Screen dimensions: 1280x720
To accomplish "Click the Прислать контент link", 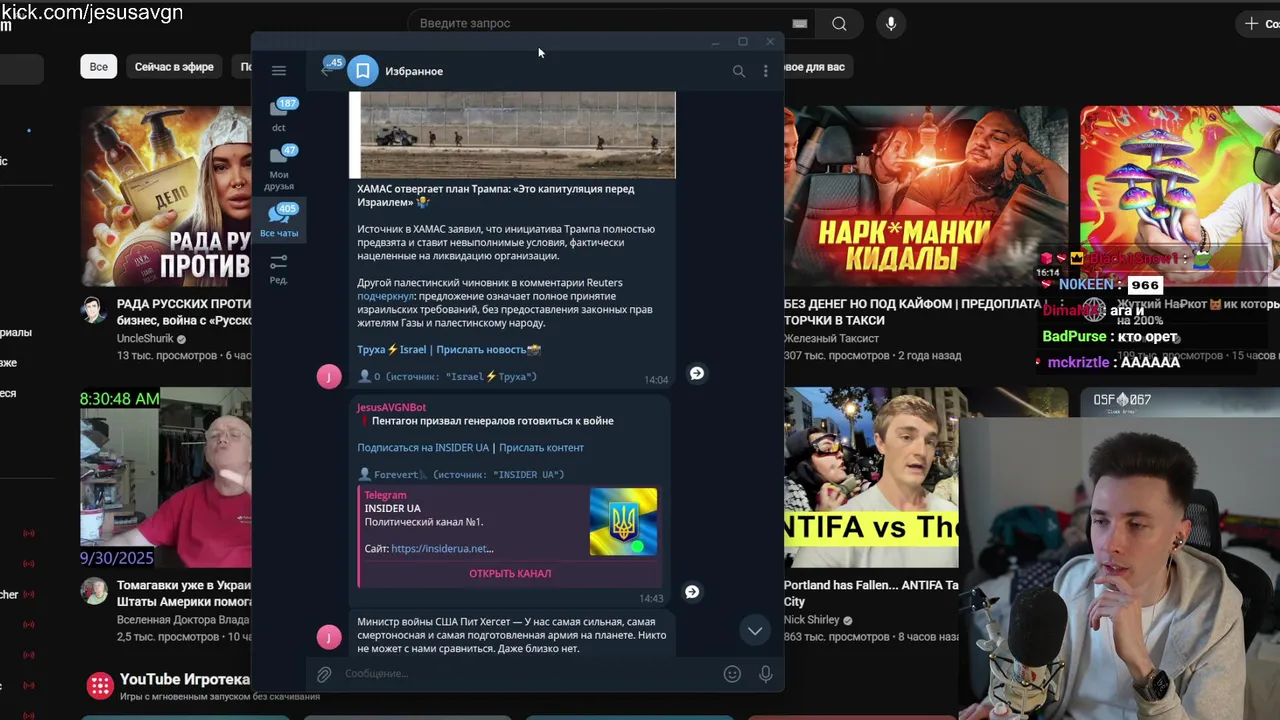I will coord(541,448).
